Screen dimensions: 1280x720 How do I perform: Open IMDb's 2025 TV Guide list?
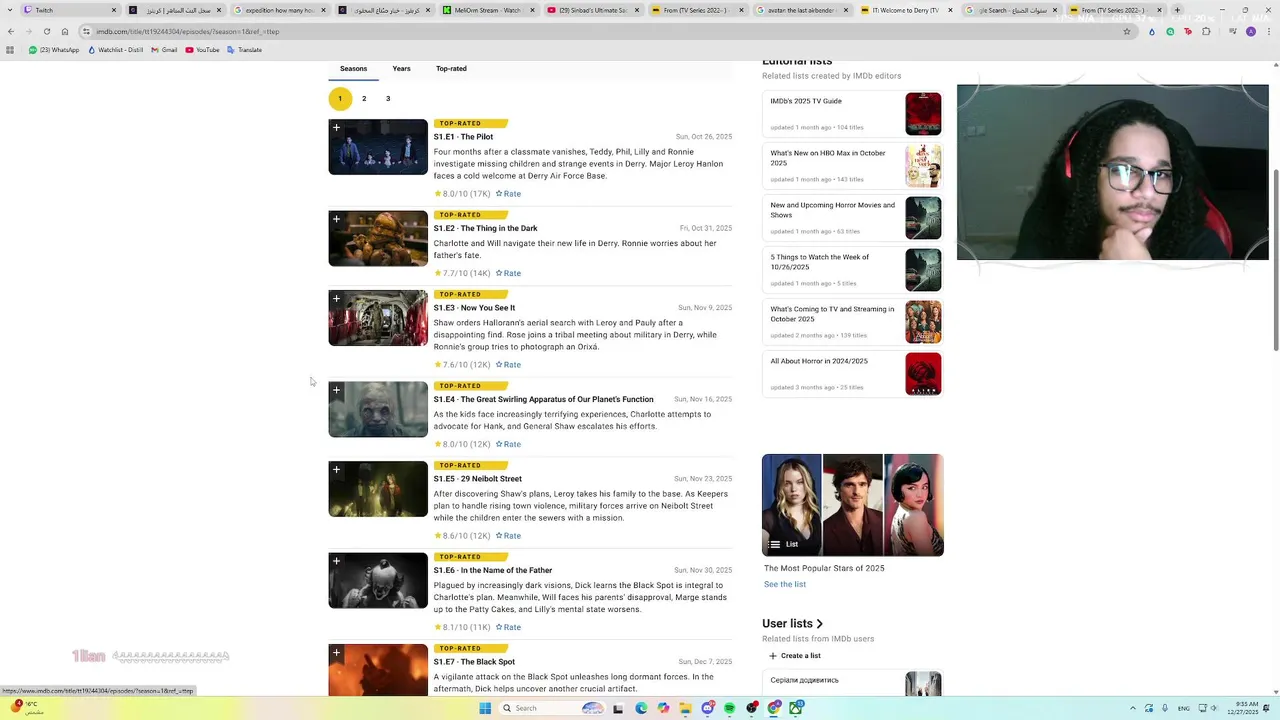point(852,114)
